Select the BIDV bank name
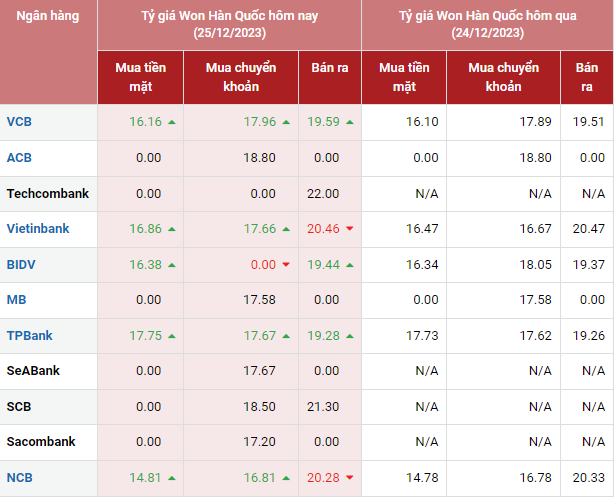Screen dimensions: 614x499 pos(21,264)
